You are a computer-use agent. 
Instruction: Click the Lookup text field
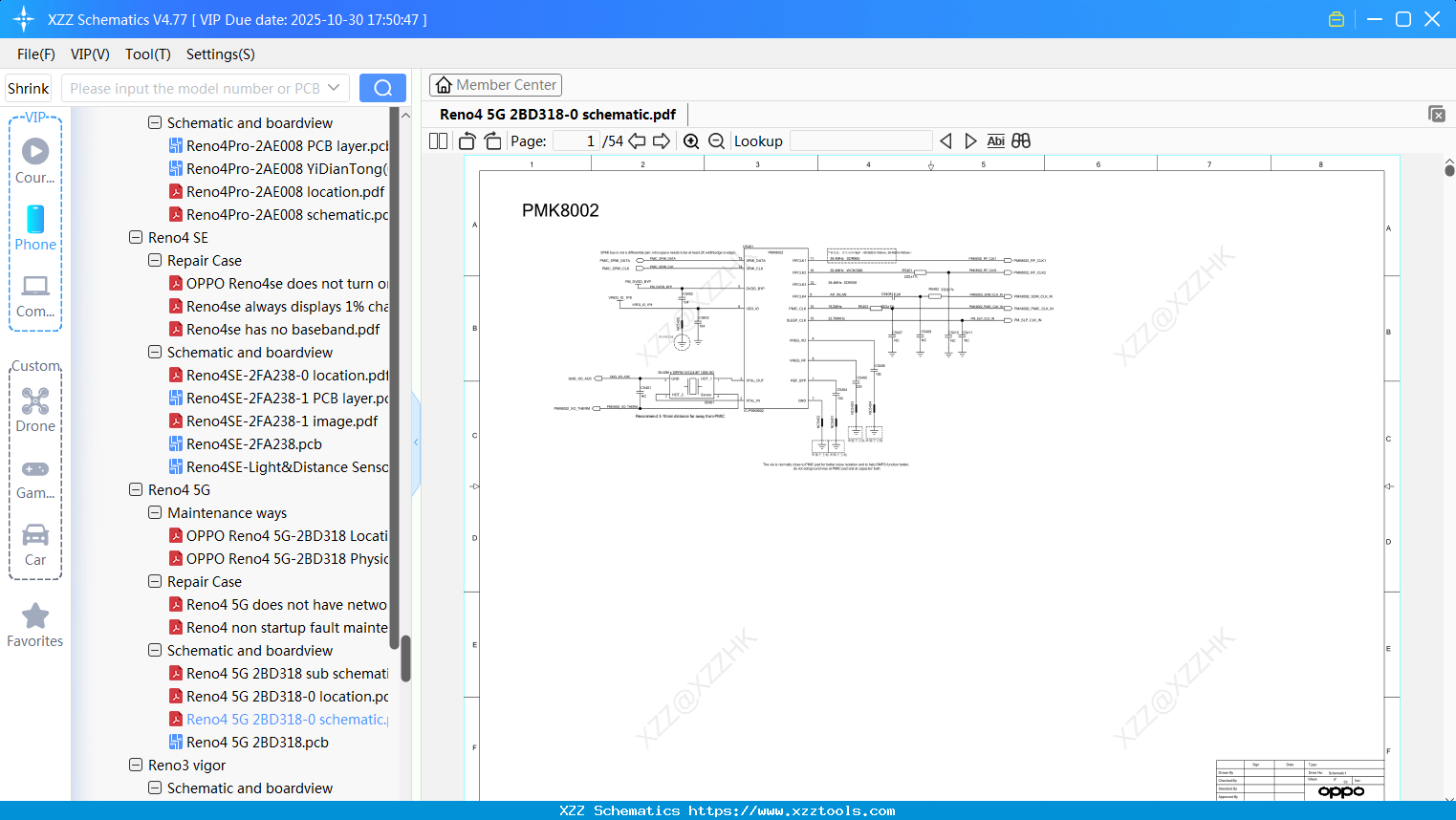(860, 141)
